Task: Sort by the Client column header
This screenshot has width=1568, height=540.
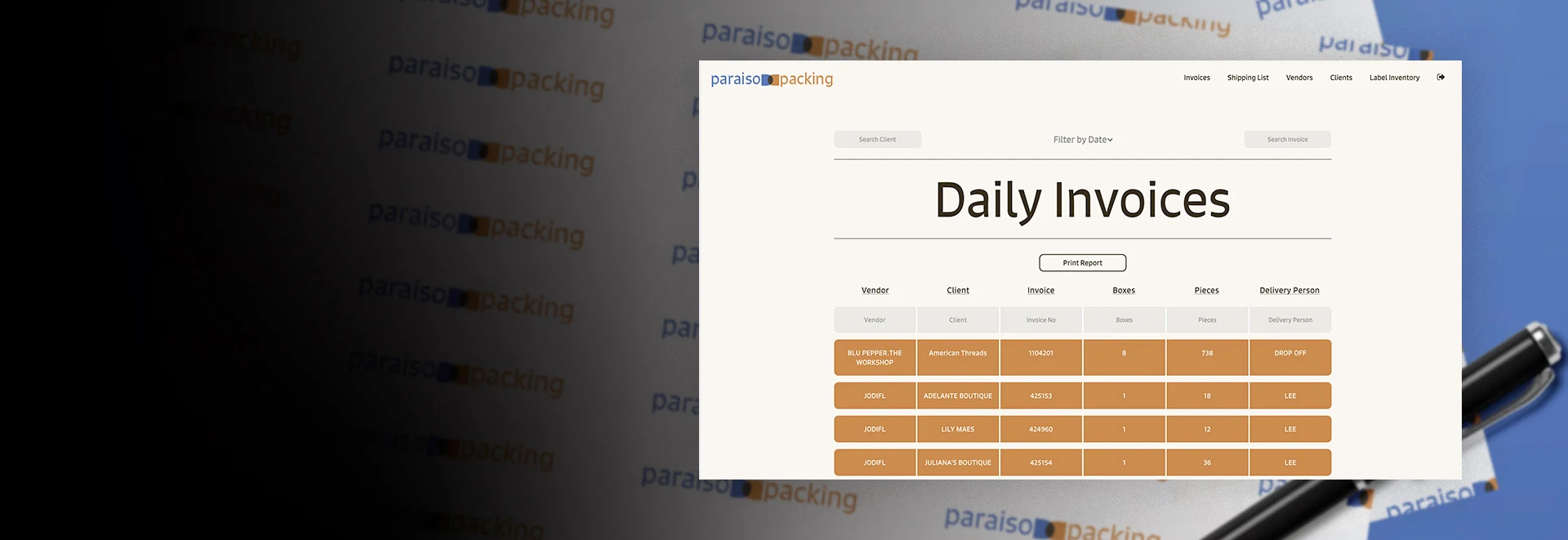Action: 958,291
